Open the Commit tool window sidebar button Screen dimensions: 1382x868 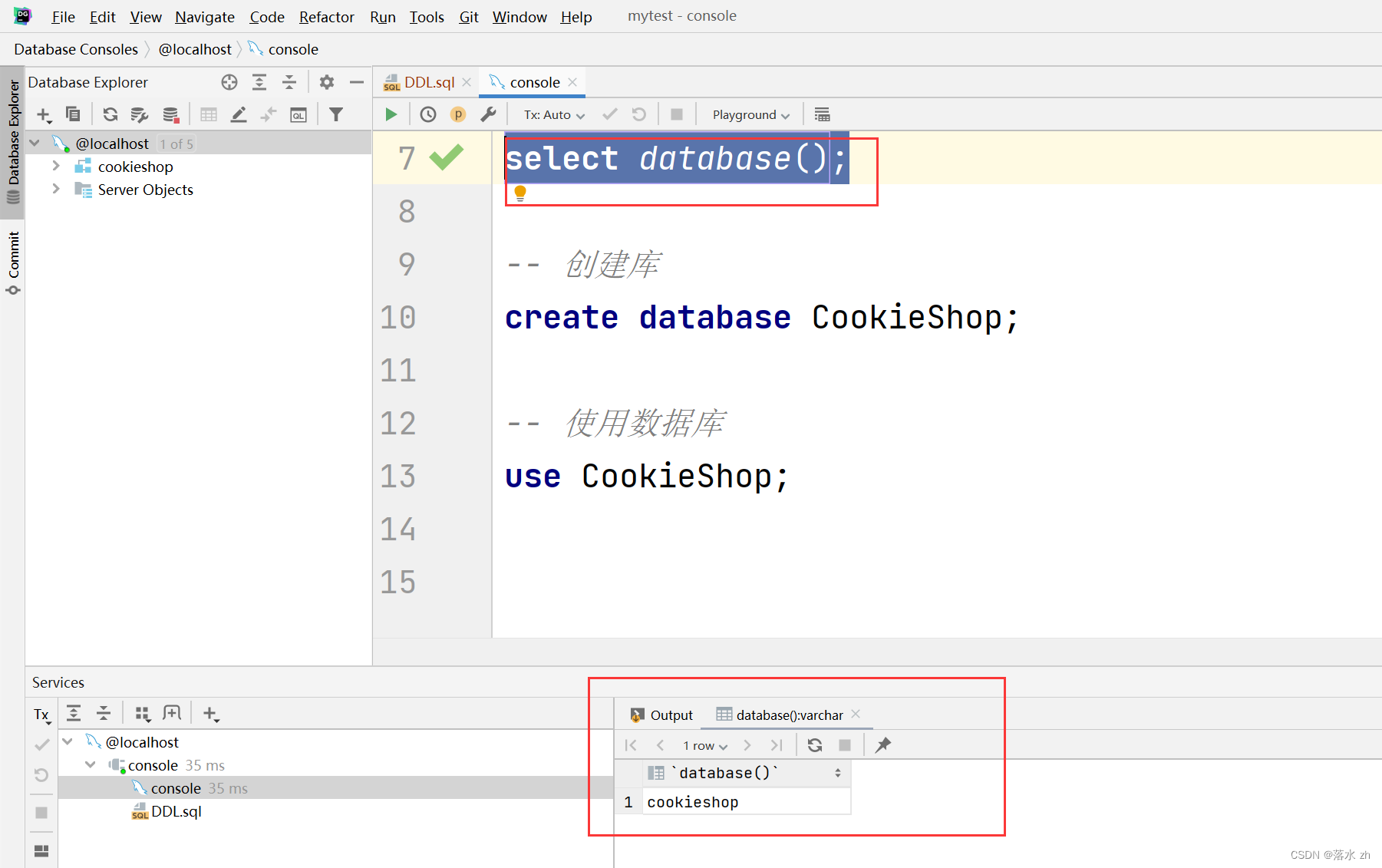click(x=13, y=263)
